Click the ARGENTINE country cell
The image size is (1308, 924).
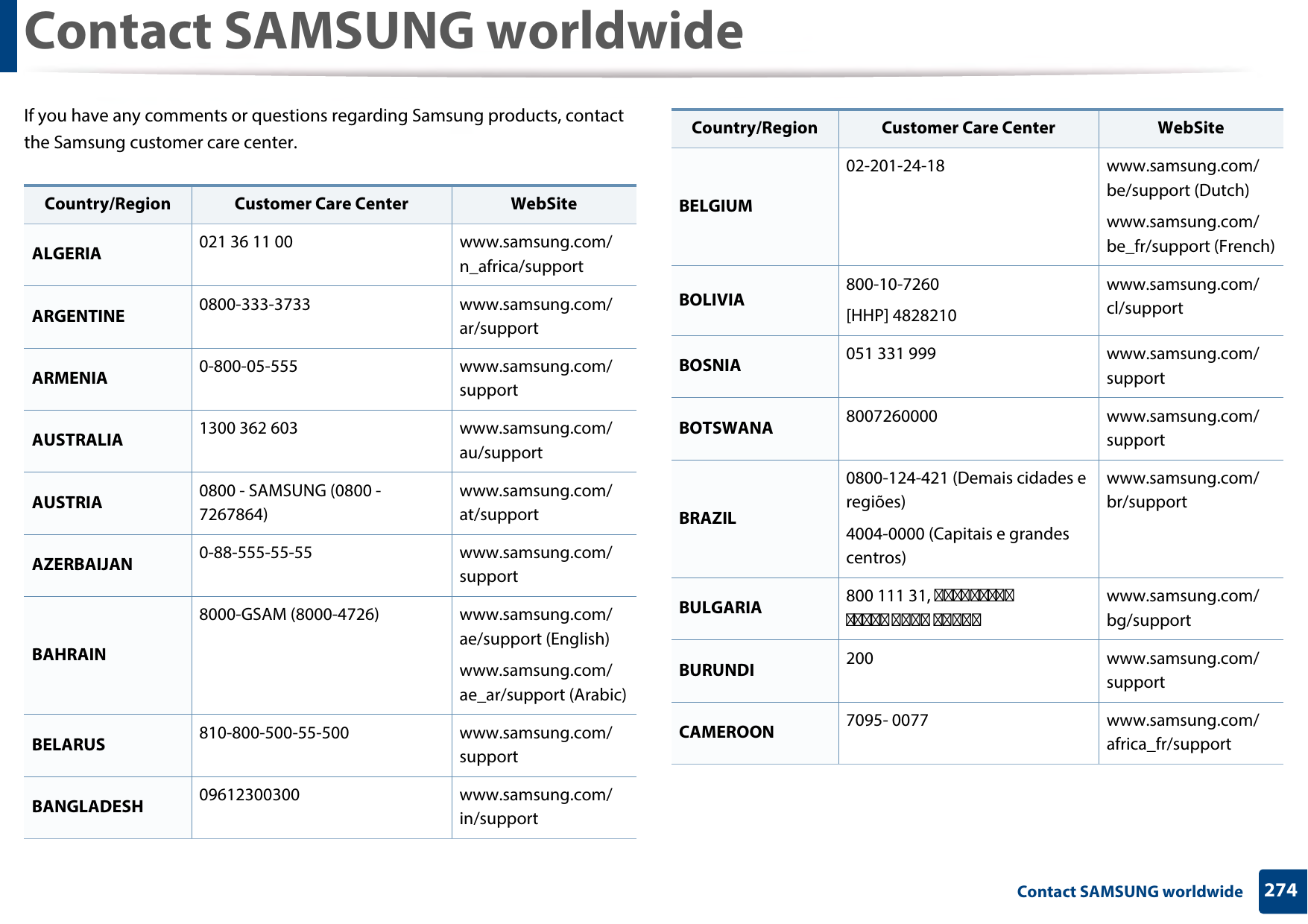tap(107, 317)
